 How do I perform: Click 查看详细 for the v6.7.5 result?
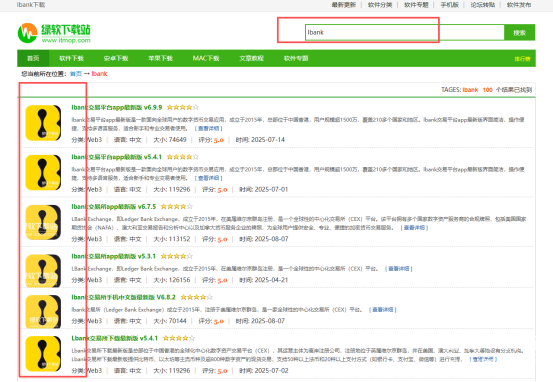coord(414,228)
